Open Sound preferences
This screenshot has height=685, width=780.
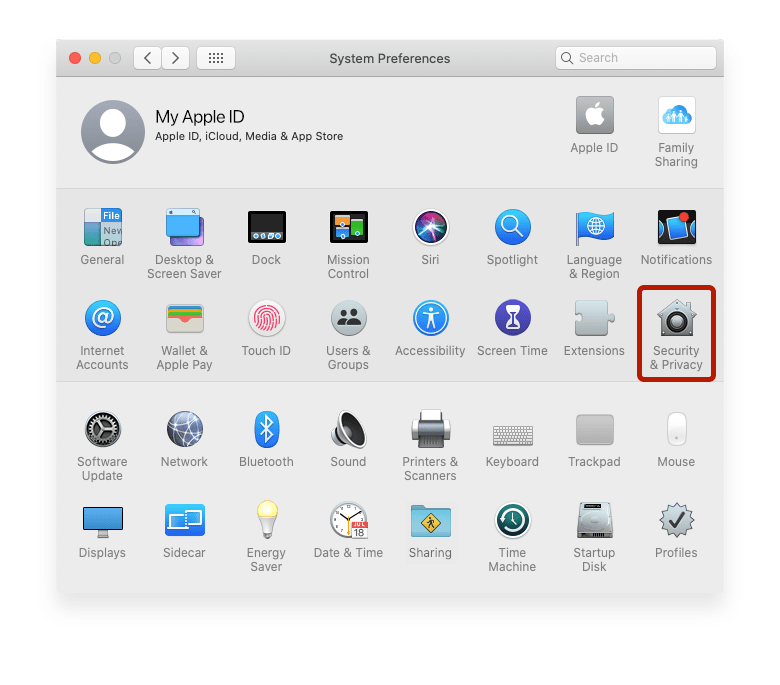click(349, 429)
